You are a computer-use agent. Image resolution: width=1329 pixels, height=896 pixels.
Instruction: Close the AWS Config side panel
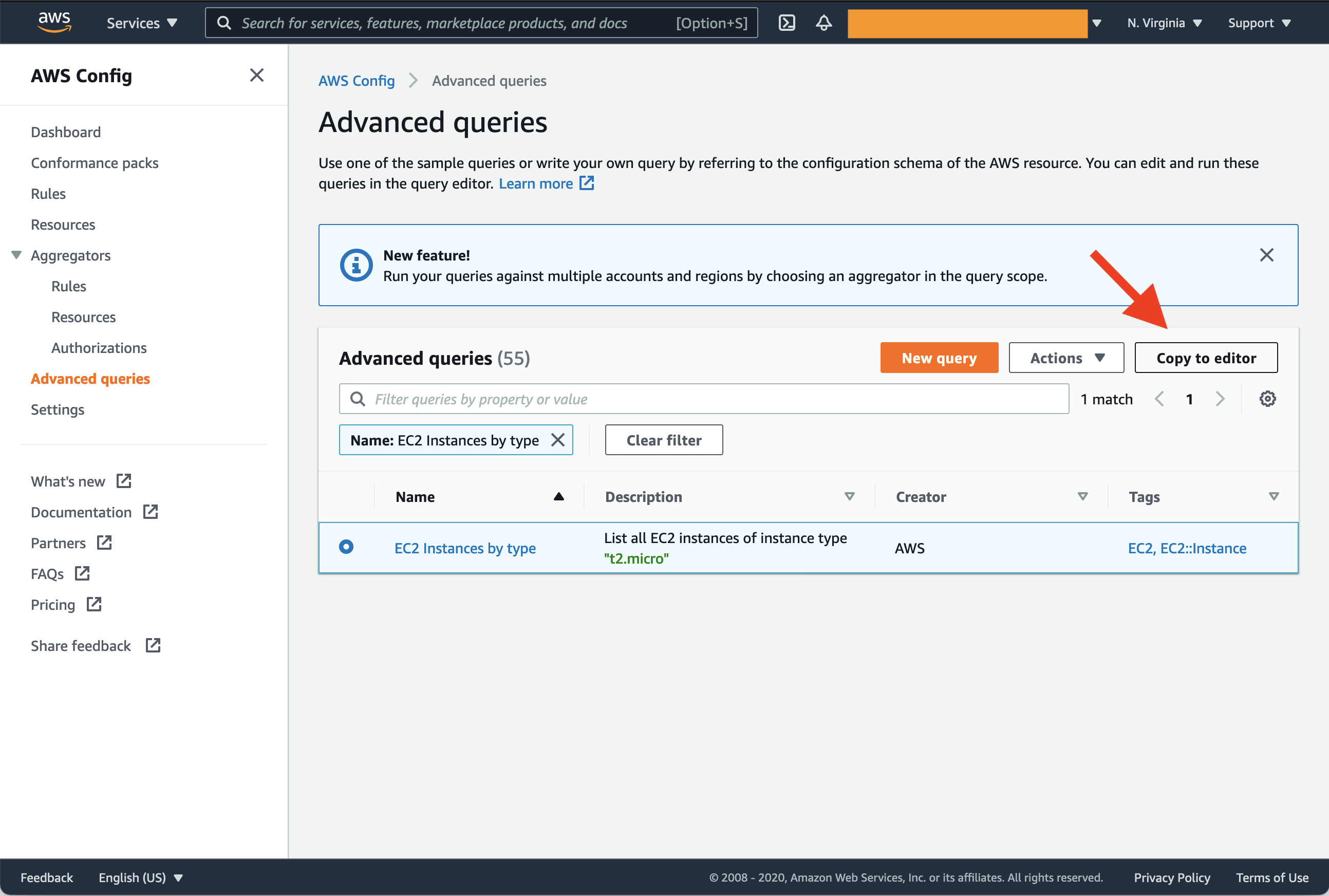click(x=256, y=75)
